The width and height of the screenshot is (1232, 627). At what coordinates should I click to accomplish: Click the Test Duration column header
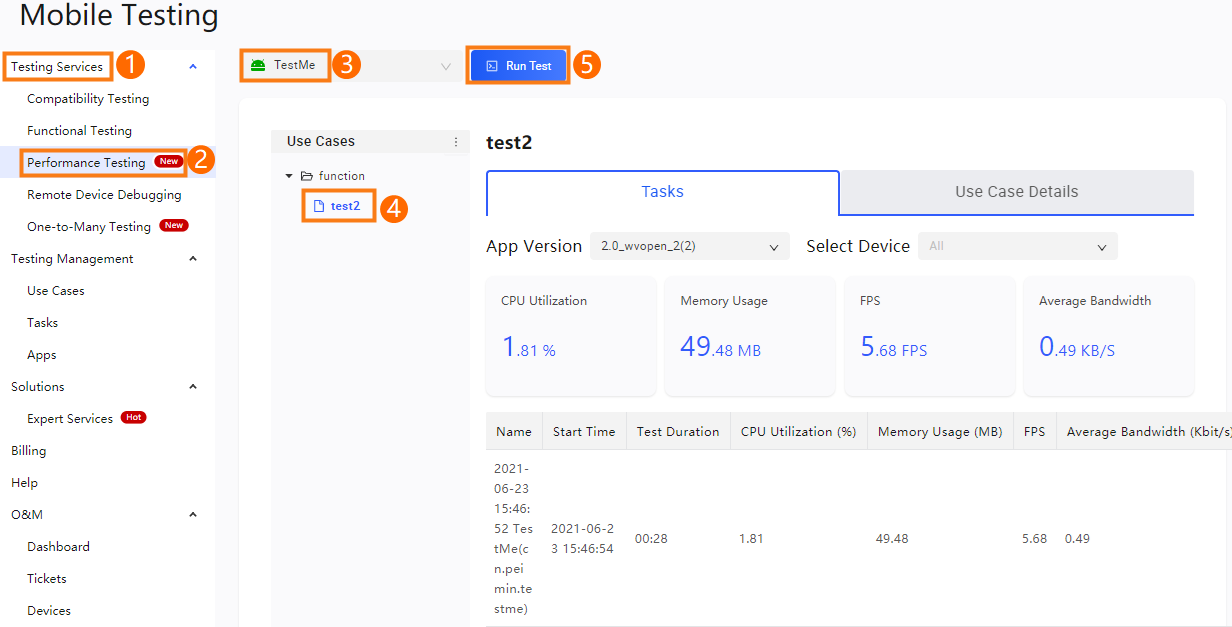coord(678,432)
